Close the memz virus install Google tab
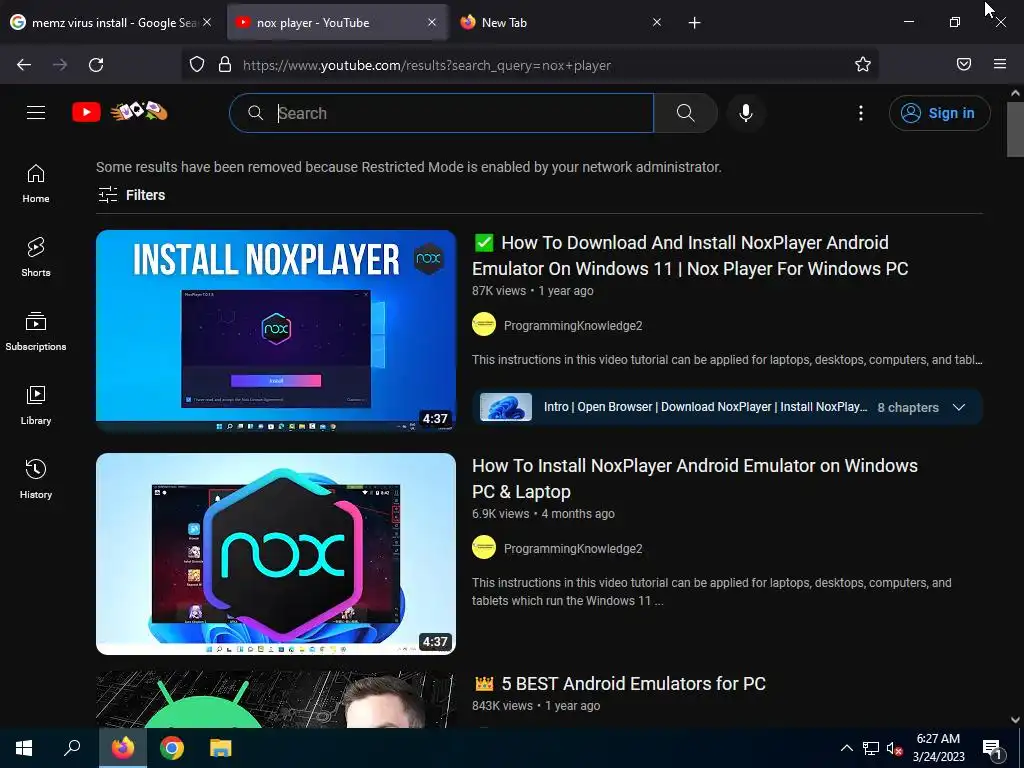 pos(207,22)
